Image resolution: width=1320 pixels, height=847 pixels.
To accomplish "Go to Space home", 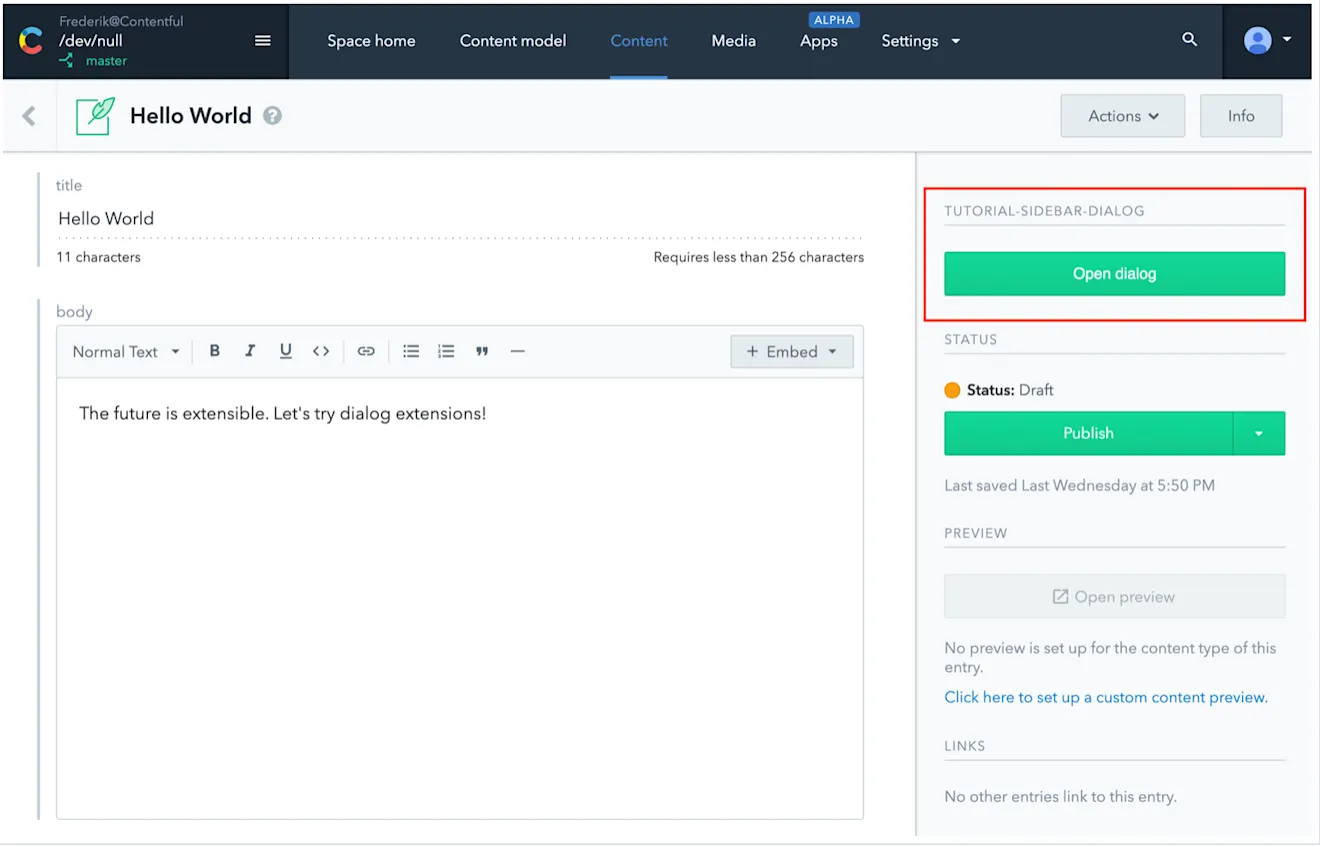I will click(x=371, y=41).
